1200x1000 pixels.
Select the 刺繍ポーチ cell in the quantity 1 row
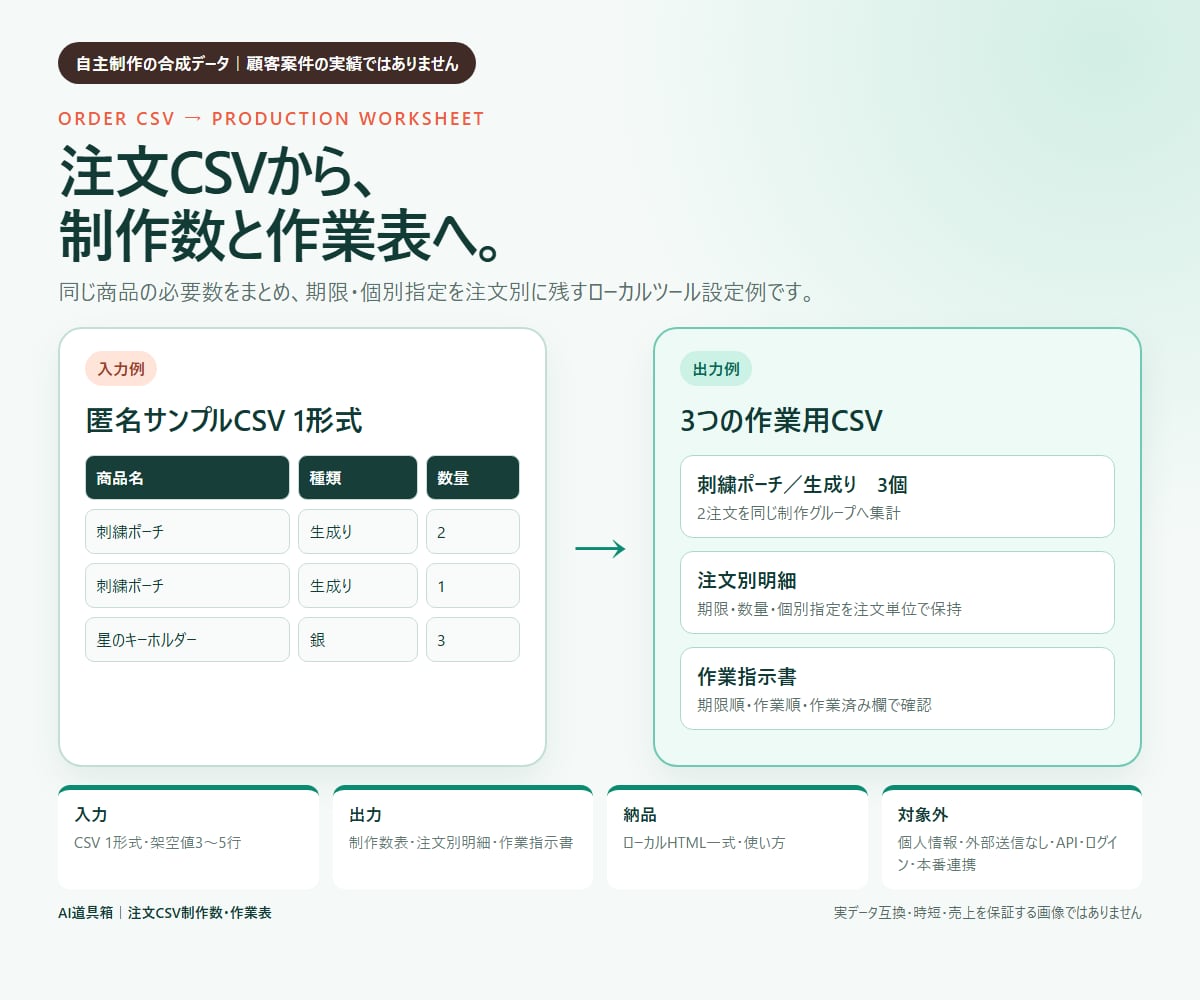pyautogui.click(x=187, y=586)
